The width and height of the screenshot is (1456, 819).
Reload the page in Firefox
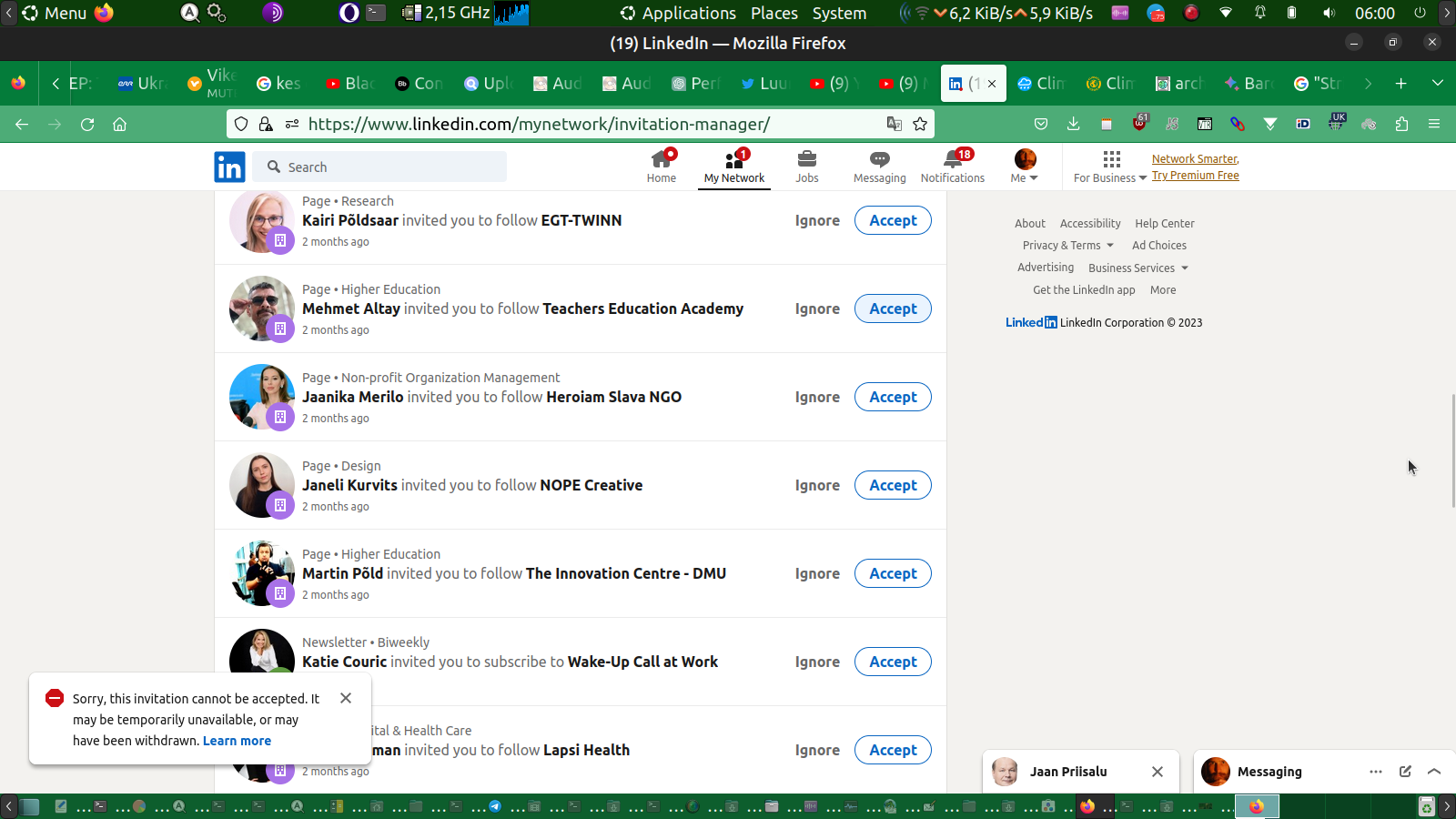tap(87, 124)
